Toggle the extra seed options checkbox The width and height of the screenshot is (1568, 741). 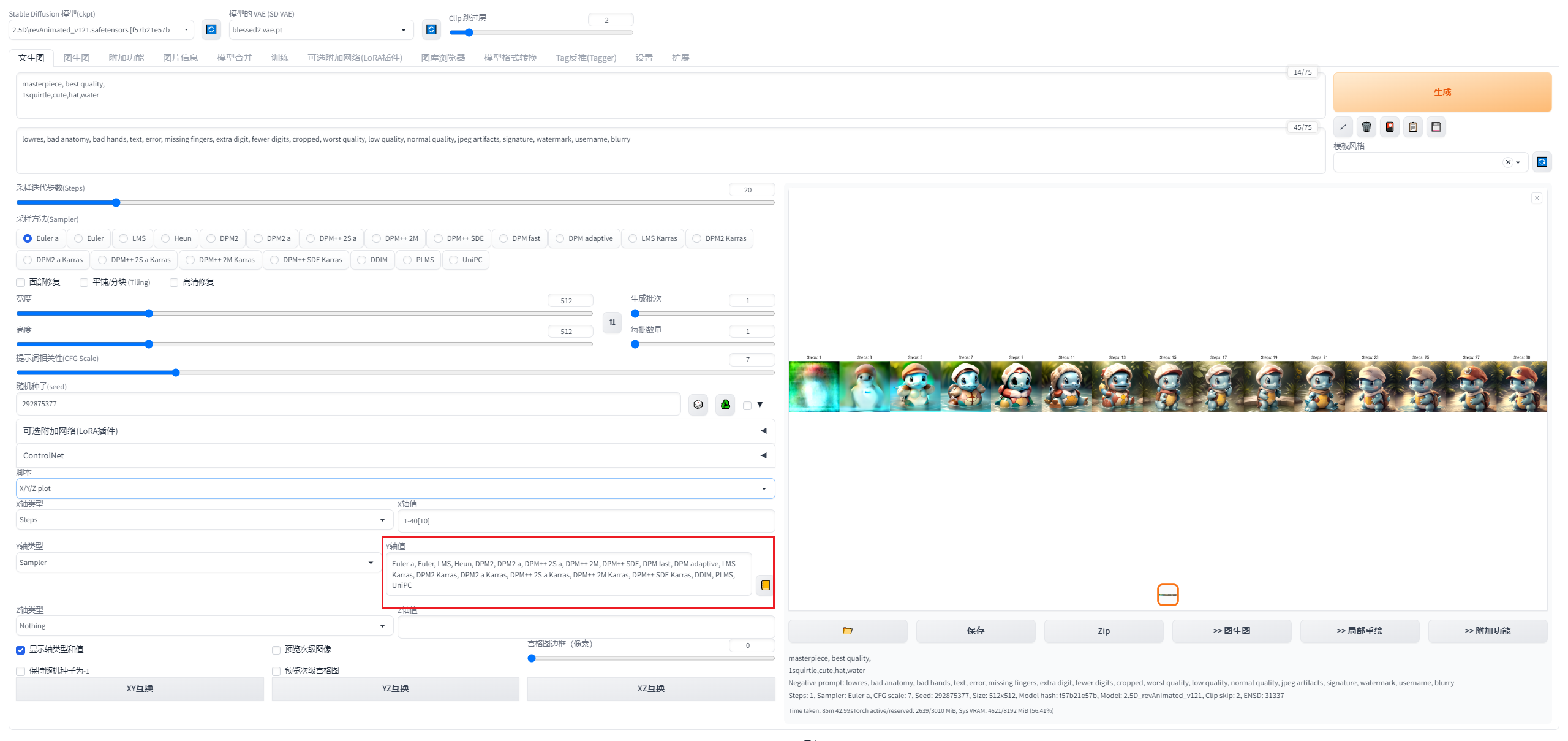tap(747, 405)
